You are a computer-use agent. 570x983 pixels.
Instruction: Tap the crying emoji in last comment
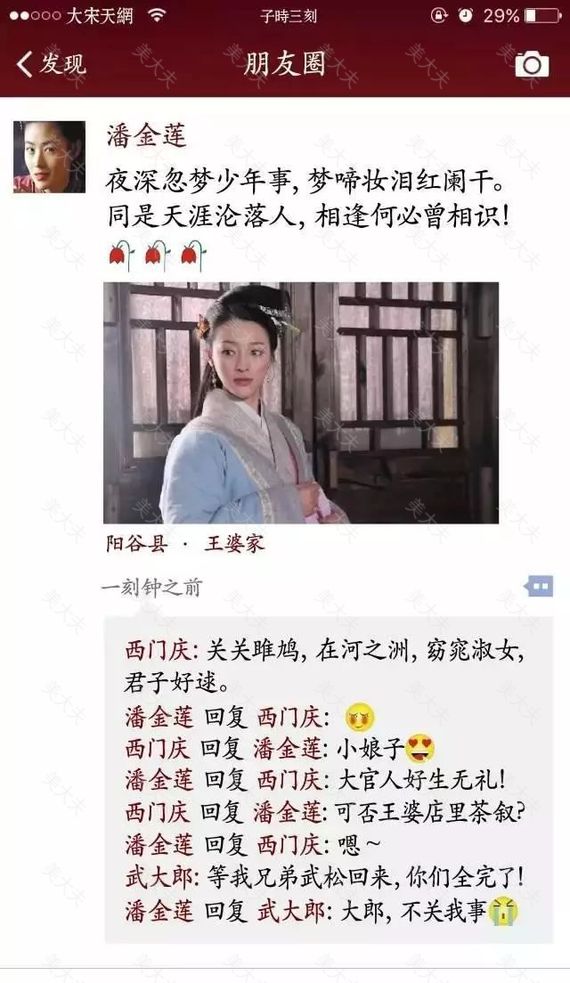(x=504, y=912)
